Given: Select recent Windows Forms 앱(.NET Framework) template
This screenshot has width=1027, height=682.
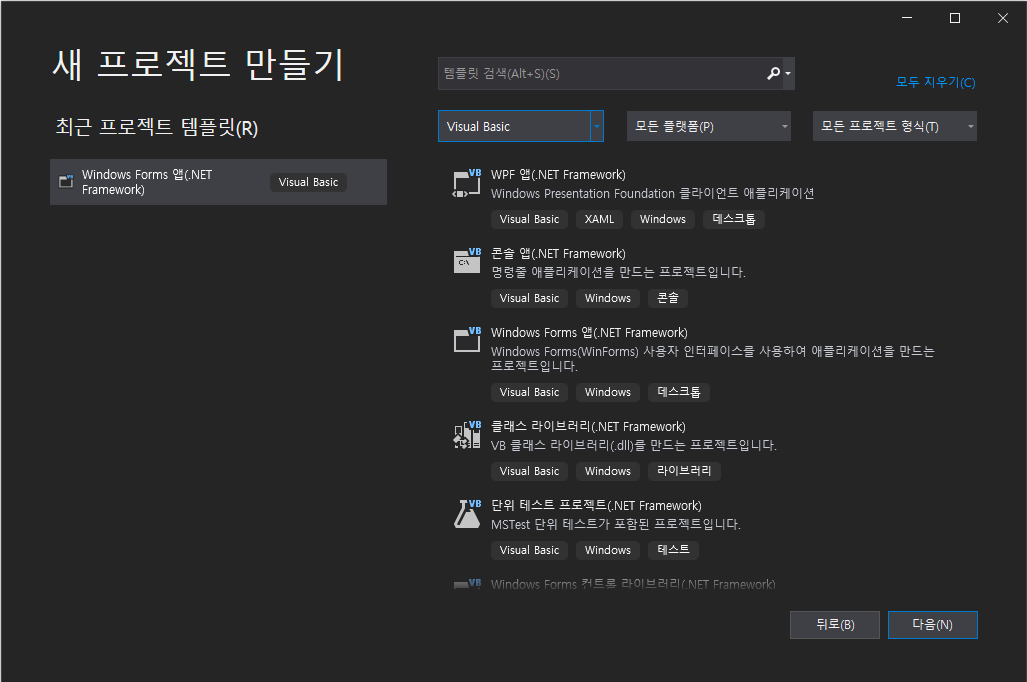Looking at the screenshot, I should click(218, 182).
